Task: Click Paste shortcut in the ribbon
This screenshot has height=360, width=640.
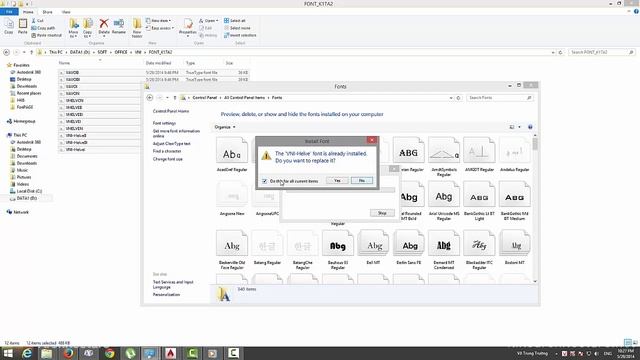Action: tap(47, 35)
